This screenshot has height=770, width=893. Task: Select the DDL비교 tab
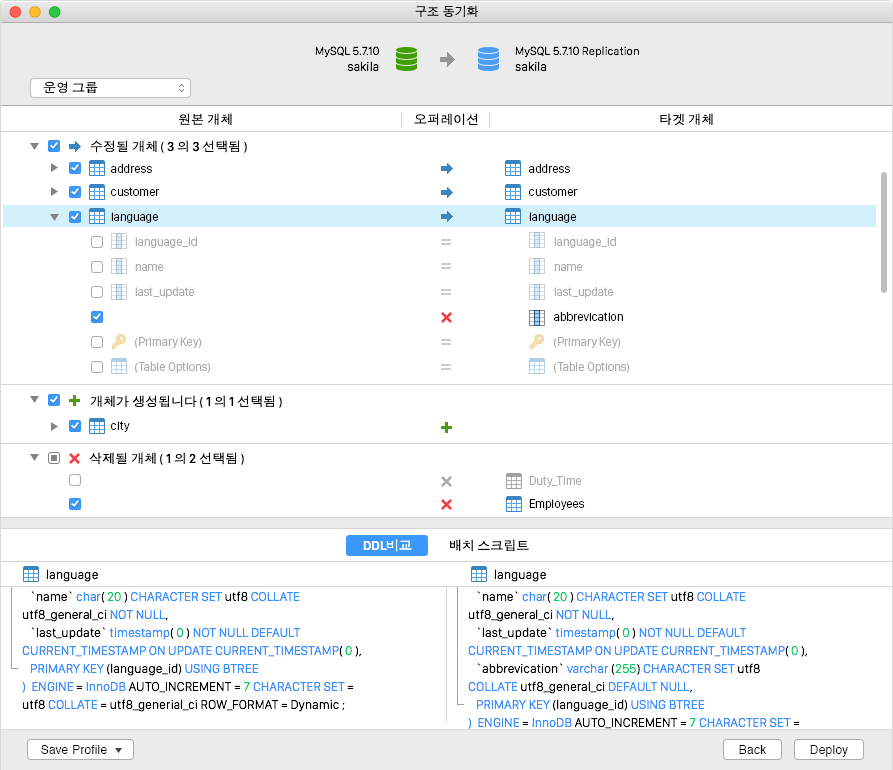387,545
